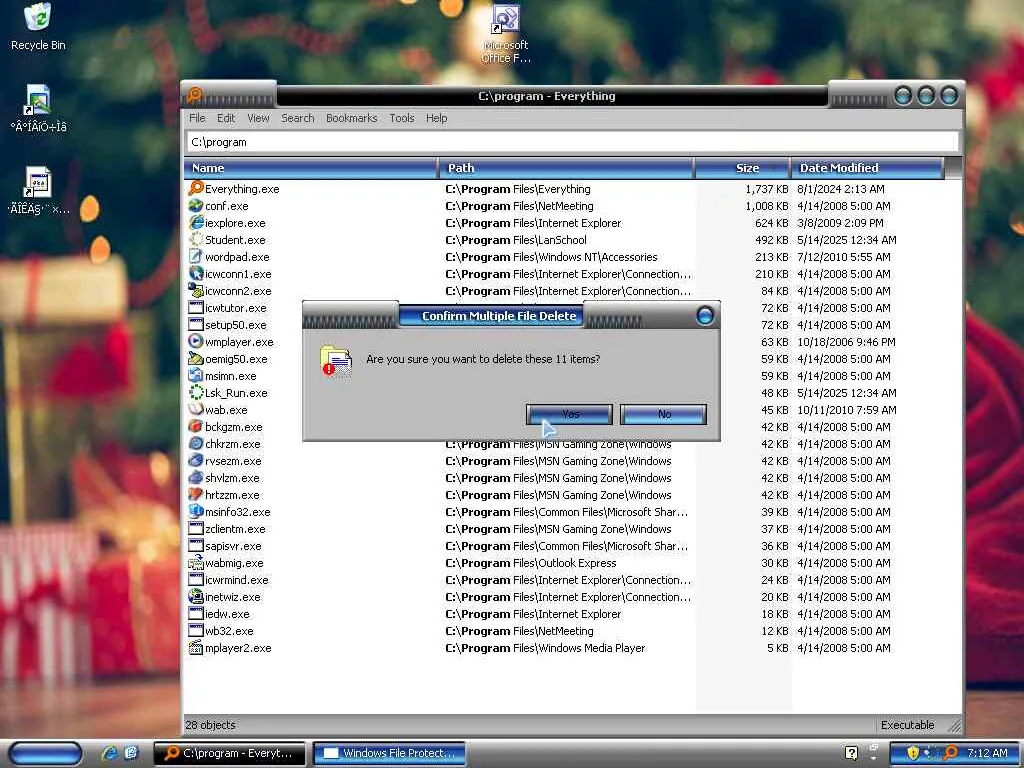This screenshot has height=768, width=1024.
Task: Confirm deletion with the Yes button
Action: pos(569,414)
